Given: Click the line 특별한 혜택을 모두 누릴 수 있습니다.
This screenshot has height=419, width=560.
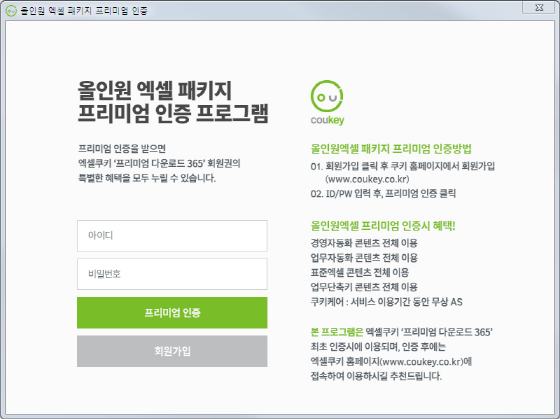Looking at the screenshot, I should pyautogui.click(x=147, y=178).
